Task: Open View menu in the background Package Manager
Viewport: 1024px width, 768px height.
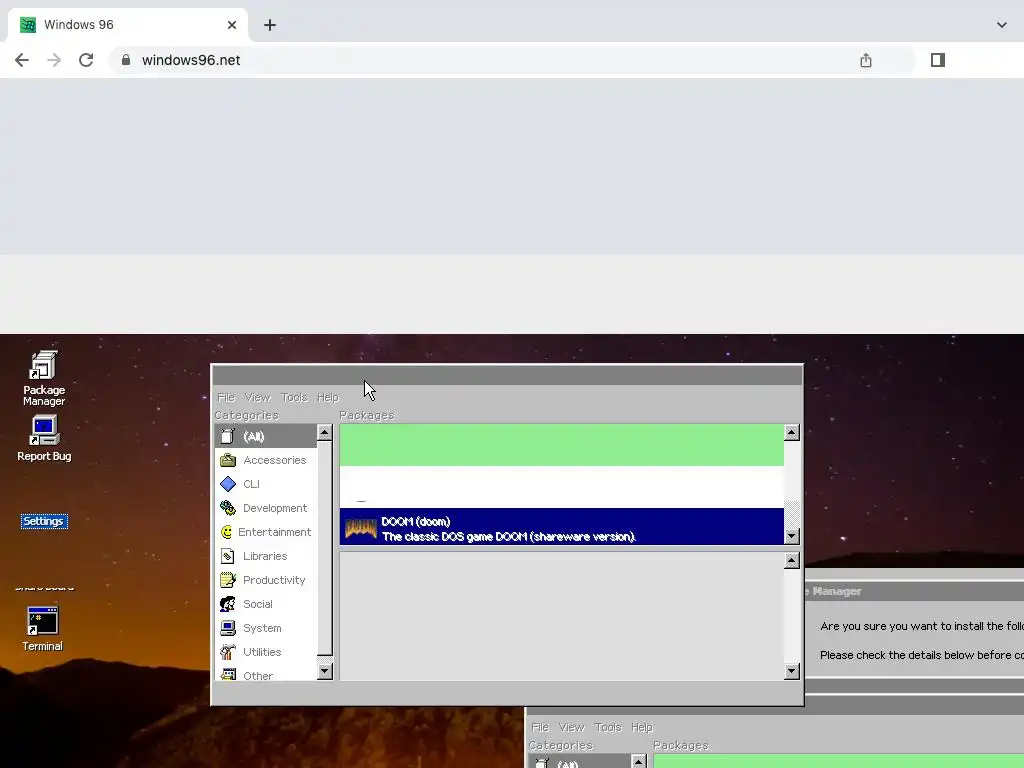Action: [x=571, y=727]
